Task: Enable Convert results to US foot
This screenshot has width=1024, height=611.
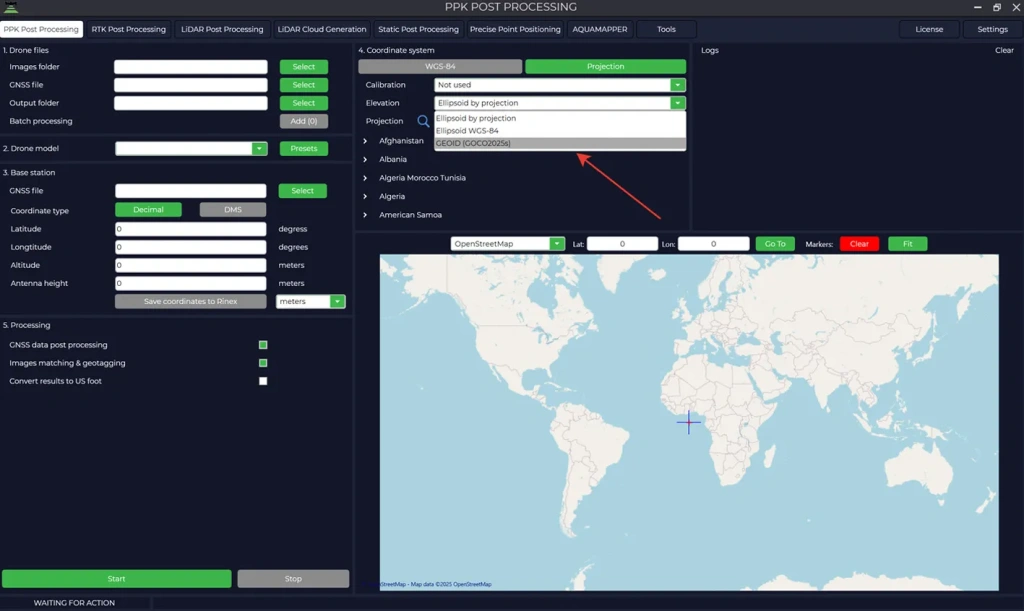Action: [x=262, y=381]
